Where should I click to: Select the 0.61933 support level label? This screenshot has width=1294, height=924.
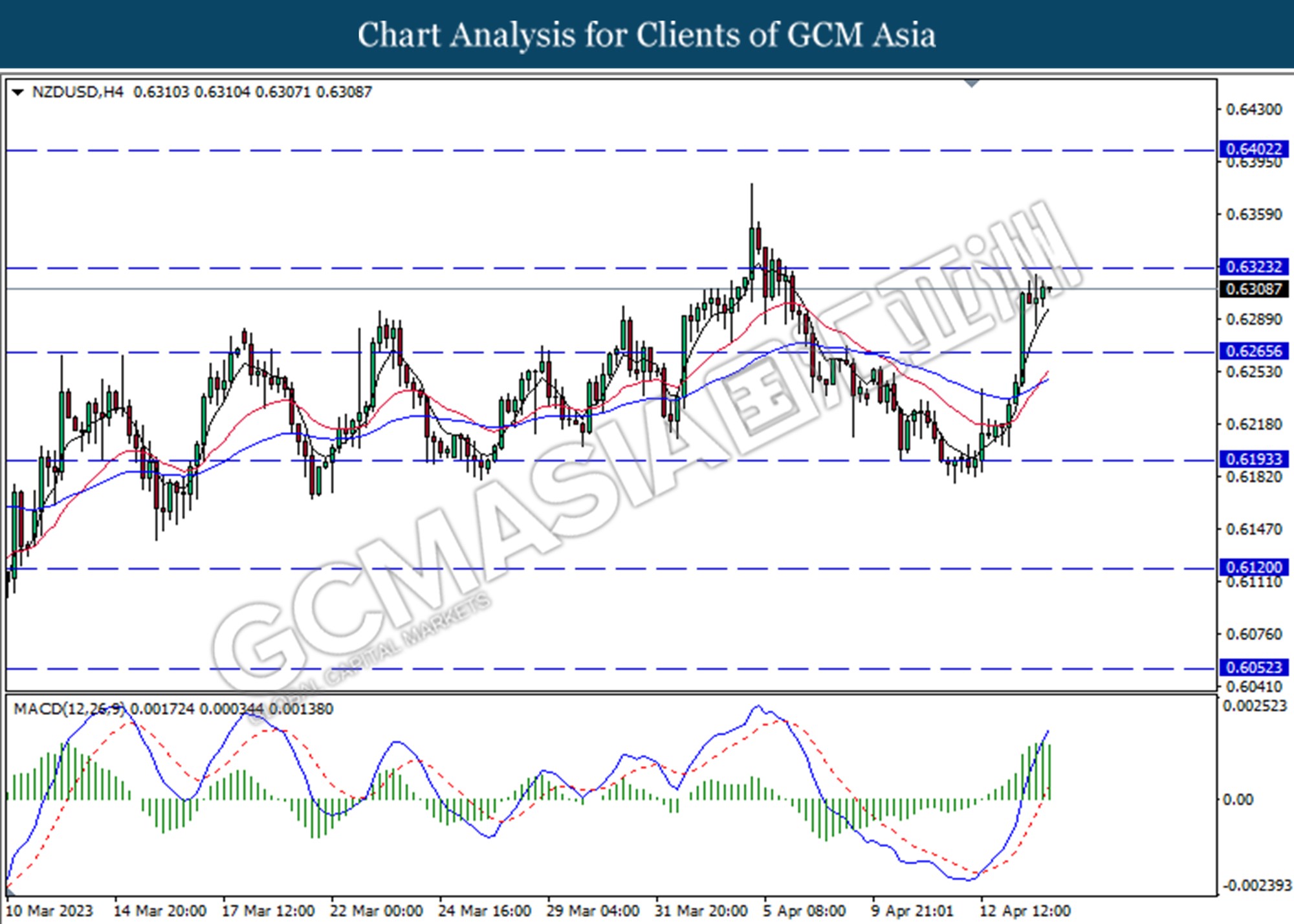click(x=1253, y=459)
